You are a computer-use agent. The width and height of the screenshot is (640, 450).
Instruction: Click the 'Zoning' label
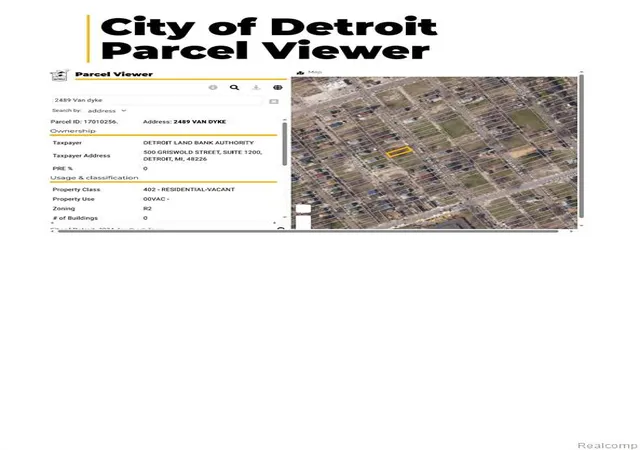64,208
